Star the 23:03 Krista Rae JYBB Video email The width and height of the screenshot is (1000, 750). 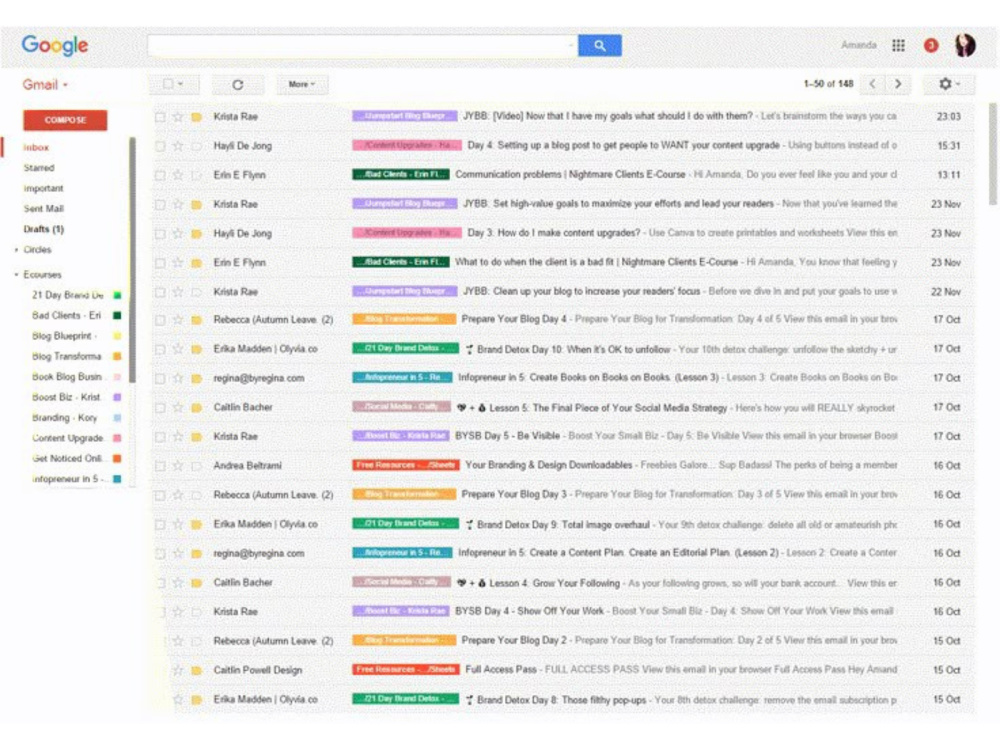pyautogui.click(x=178, y=117)
